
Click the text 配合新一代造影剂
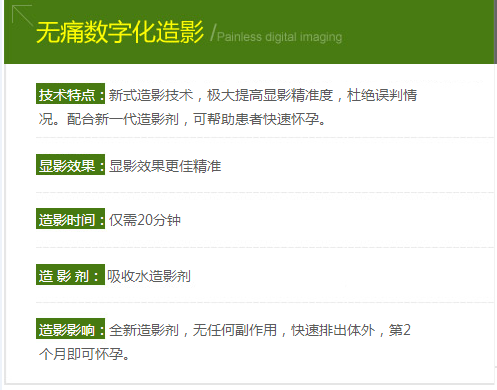123,119
